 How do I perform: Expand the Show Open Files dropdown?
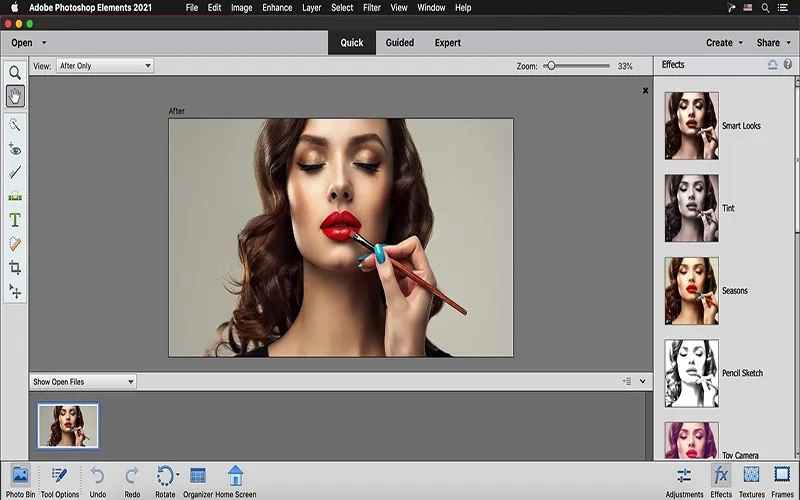pos(83,382)
